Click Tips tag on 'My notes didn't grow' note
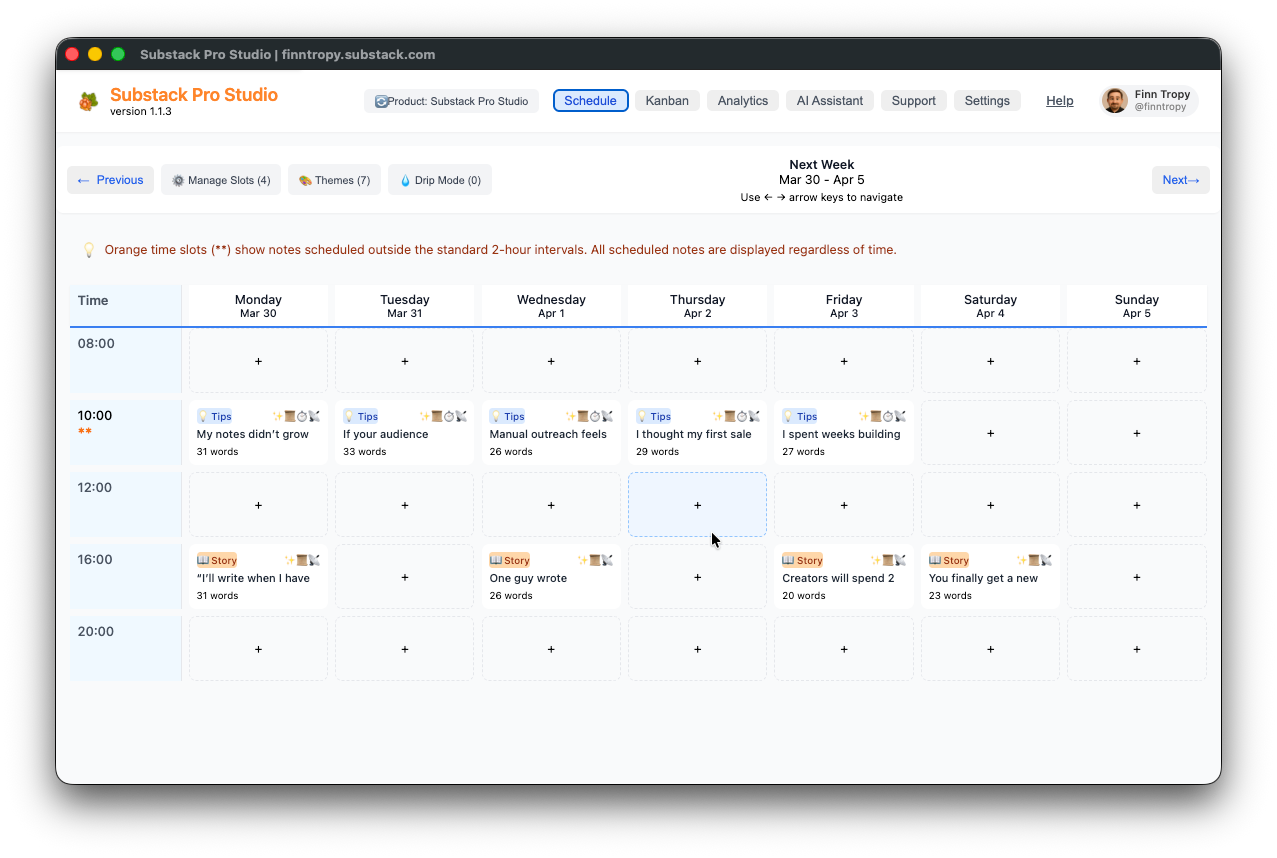Viewport: 1277px width, 858px height. click(215, 416)
